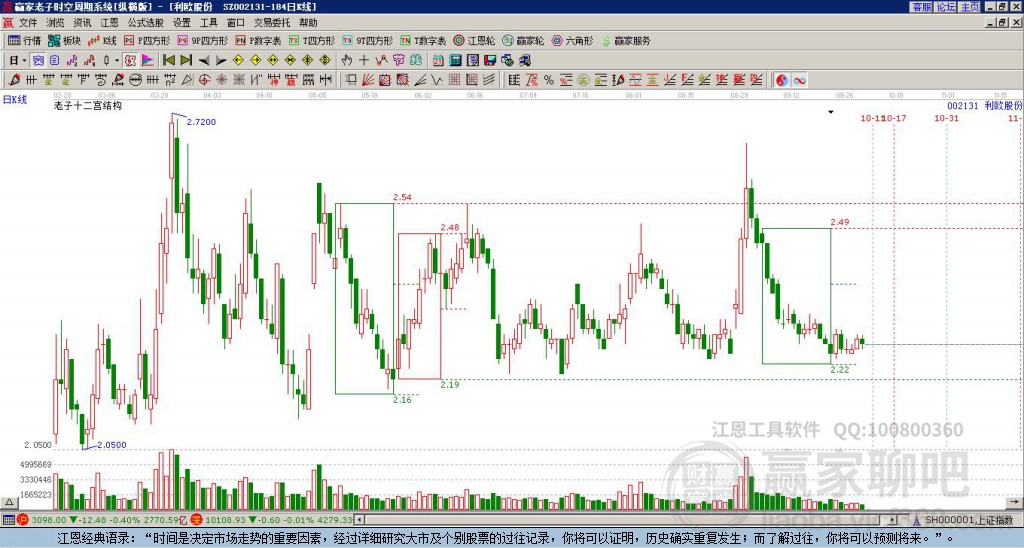Image resolution: width=1024 pixels, height=548 pixels.
Task: Switch to the K线 view
Action: 101,40
